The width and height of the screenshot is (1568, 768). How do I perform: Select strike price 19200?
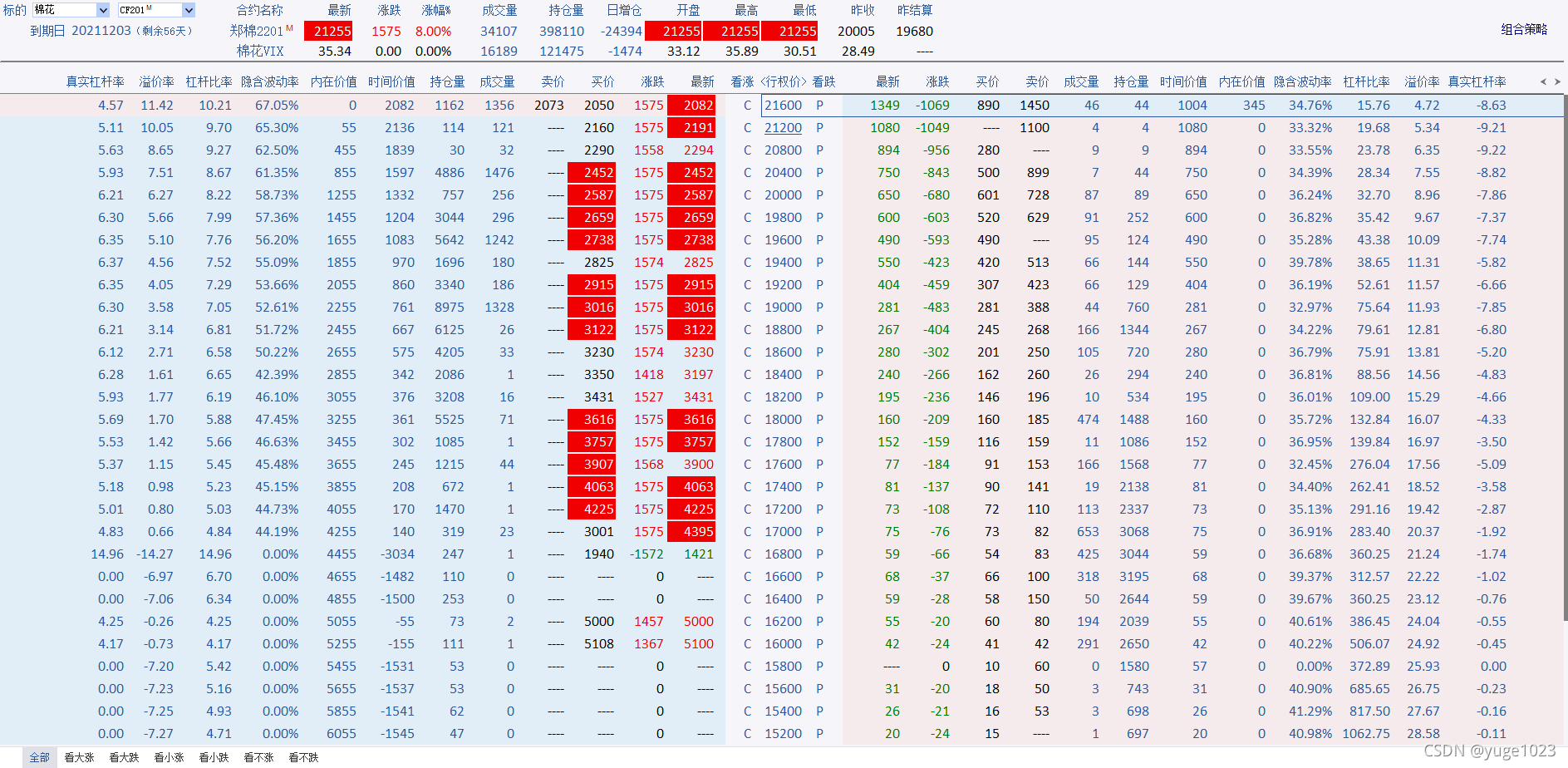784,285
